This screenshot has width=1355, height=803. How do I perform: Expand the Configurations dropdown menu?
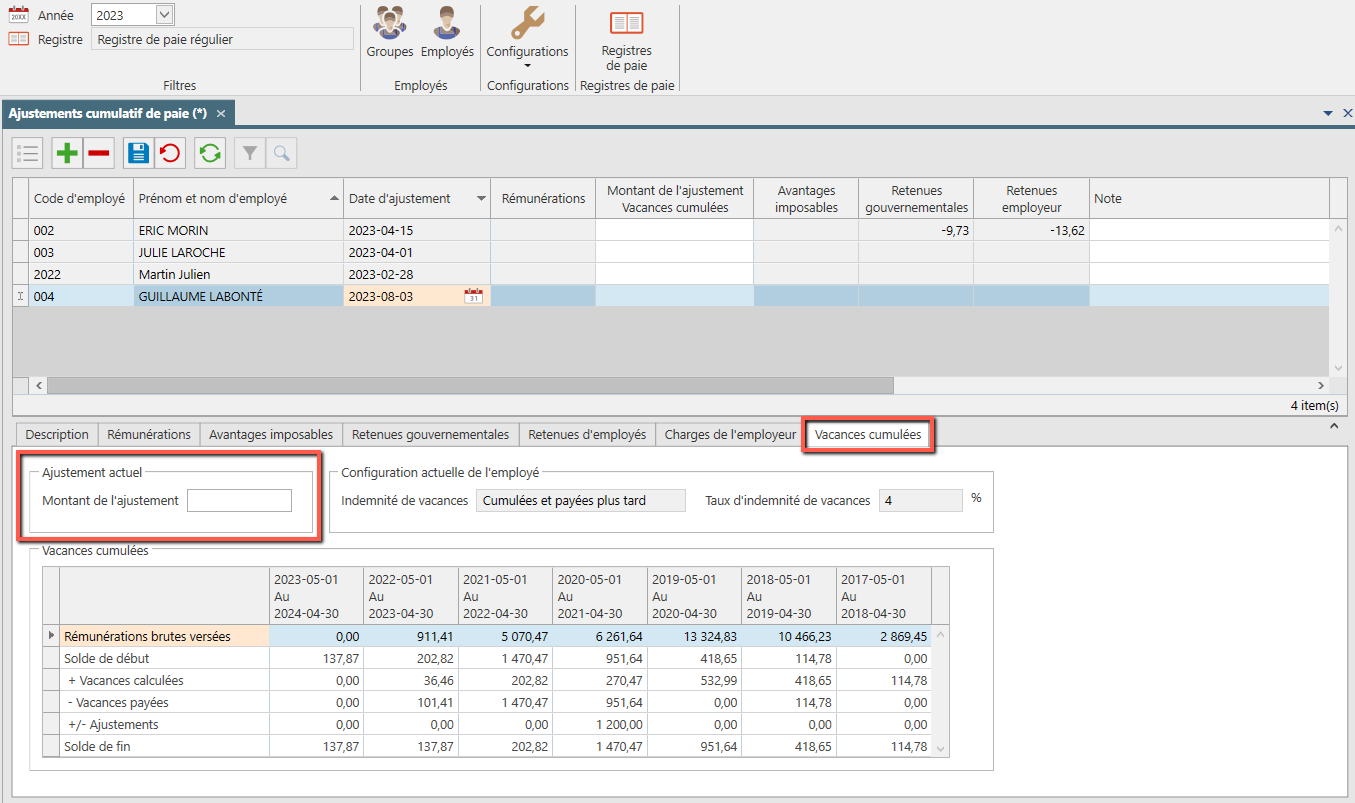527,66
